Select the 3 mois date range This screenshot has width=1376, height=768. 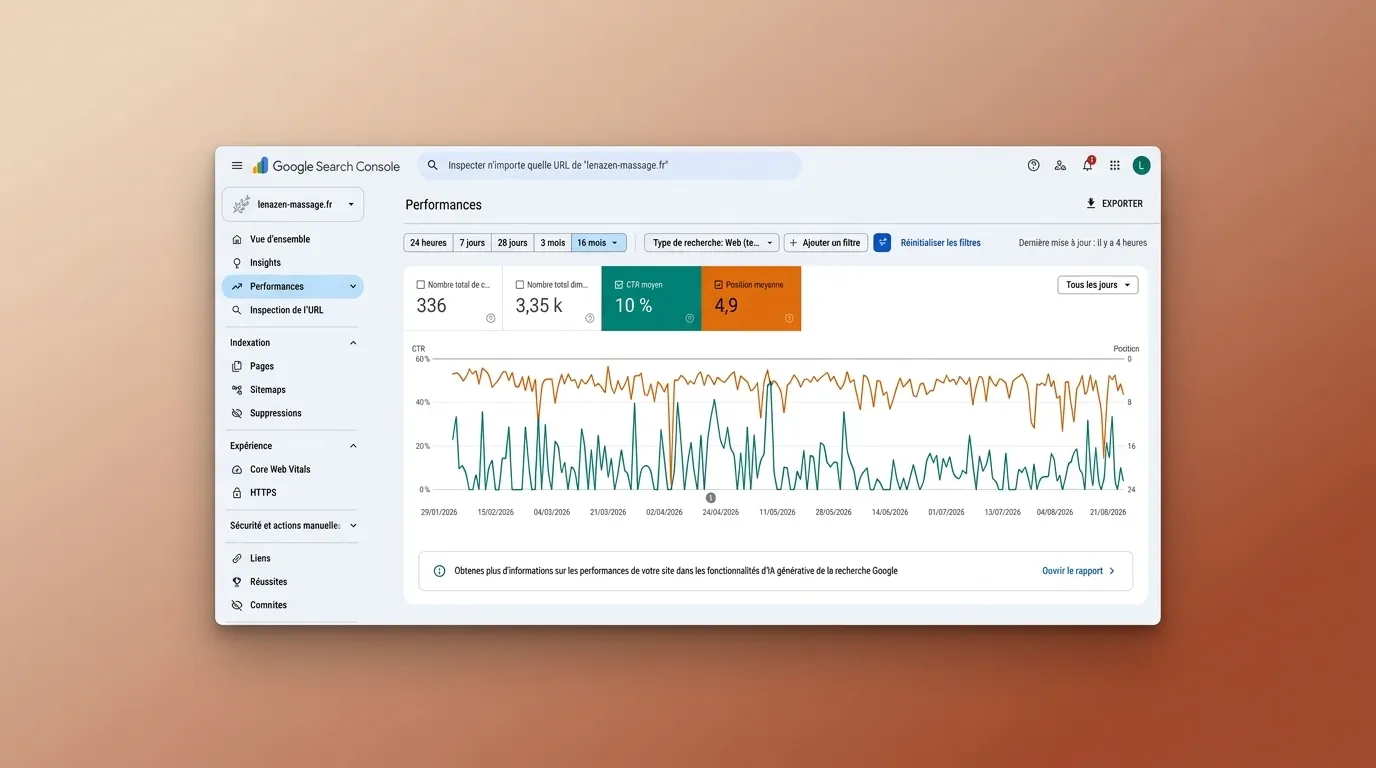553,243
